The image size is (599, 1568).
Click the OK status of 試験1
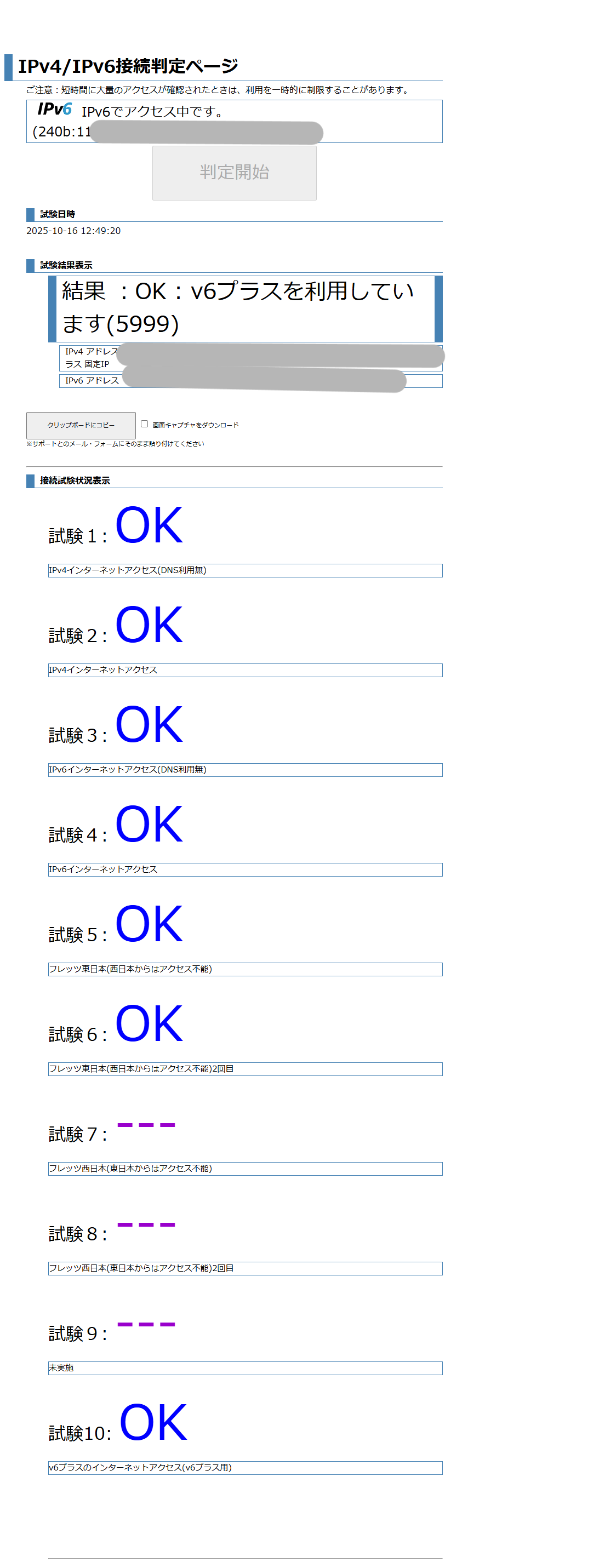pyautogui.click(x=149, y=525)
